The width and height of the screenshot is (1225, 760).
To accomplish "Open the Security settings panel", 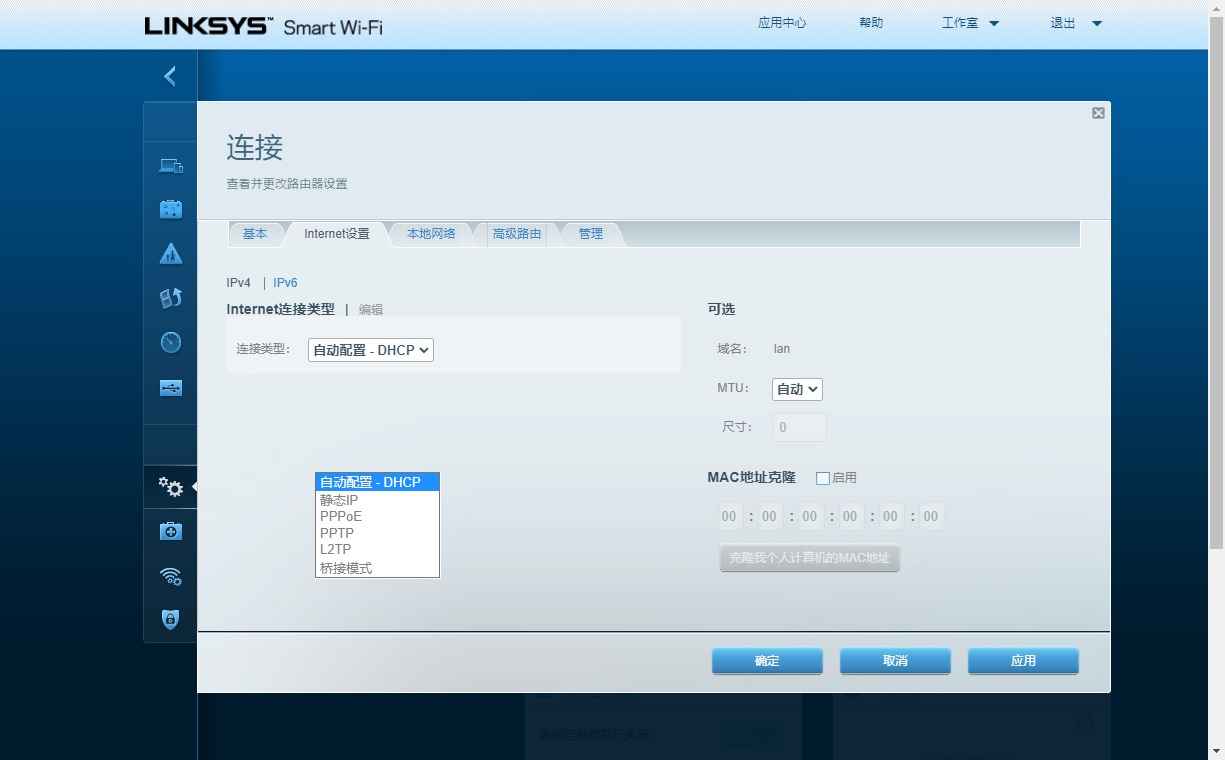I will [170, 620].
